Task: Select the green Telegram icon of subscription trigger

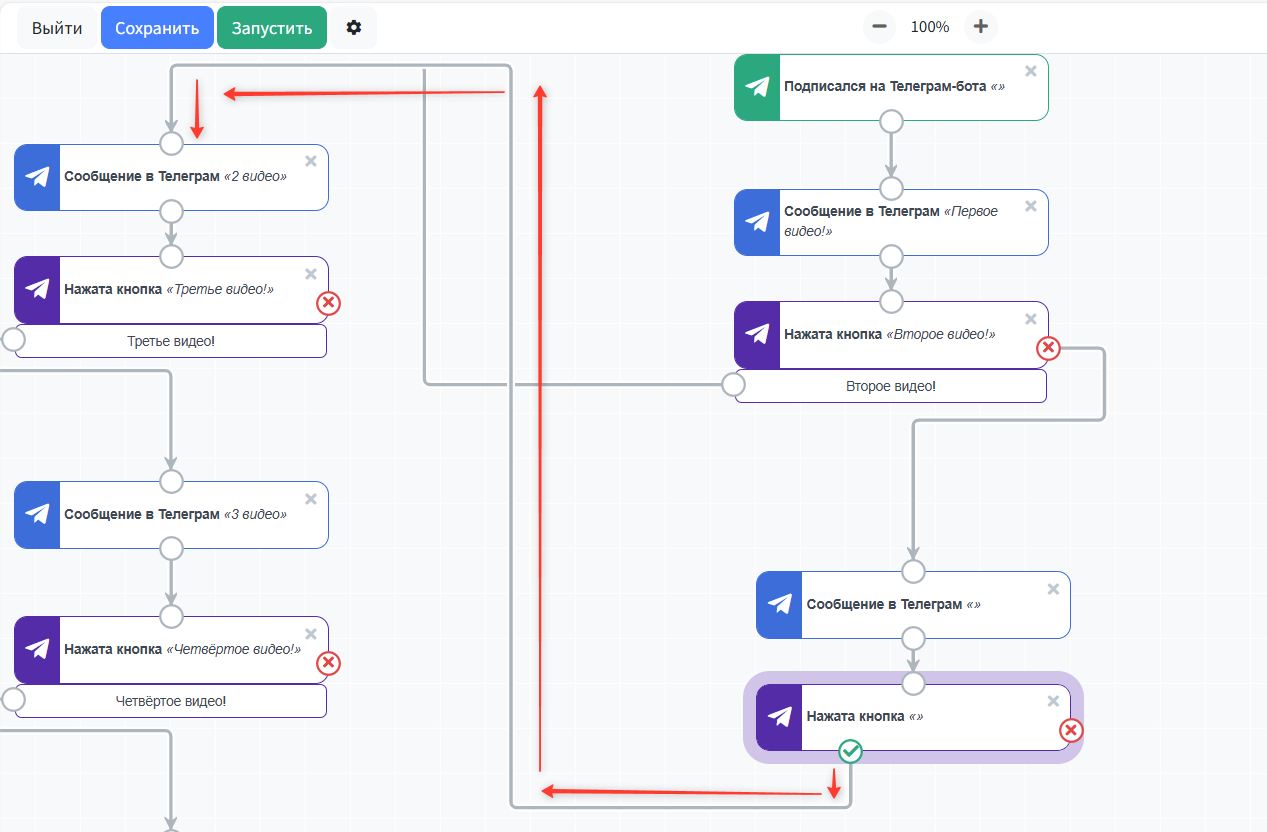Action: [x=757, y=87]
